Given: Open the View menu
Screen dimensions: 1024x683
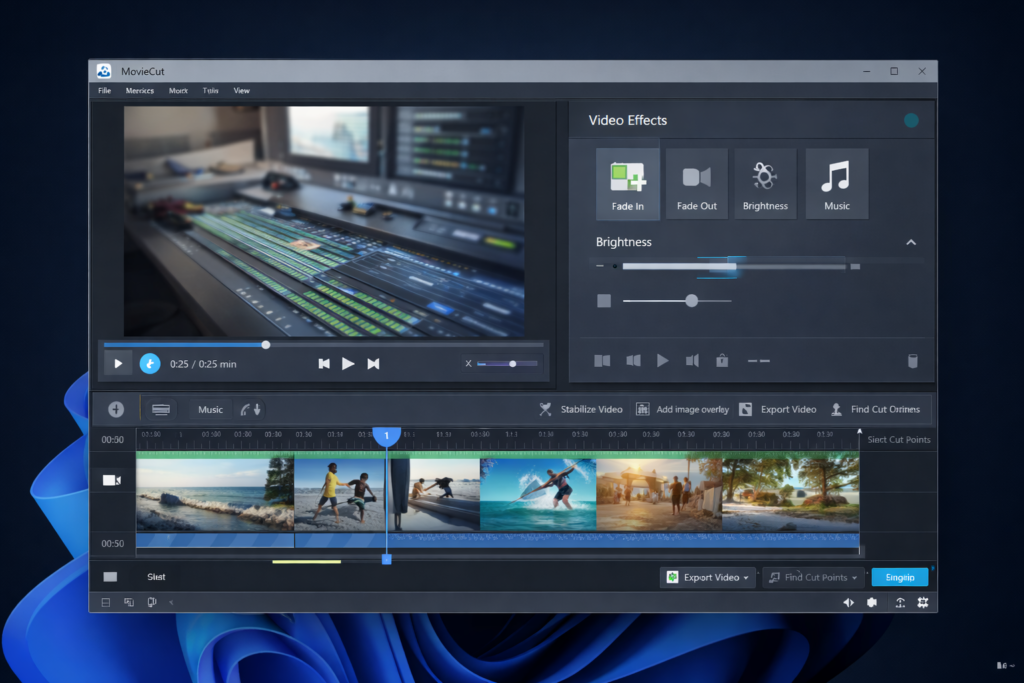Looking at the screenshot, I should [241, 90].
